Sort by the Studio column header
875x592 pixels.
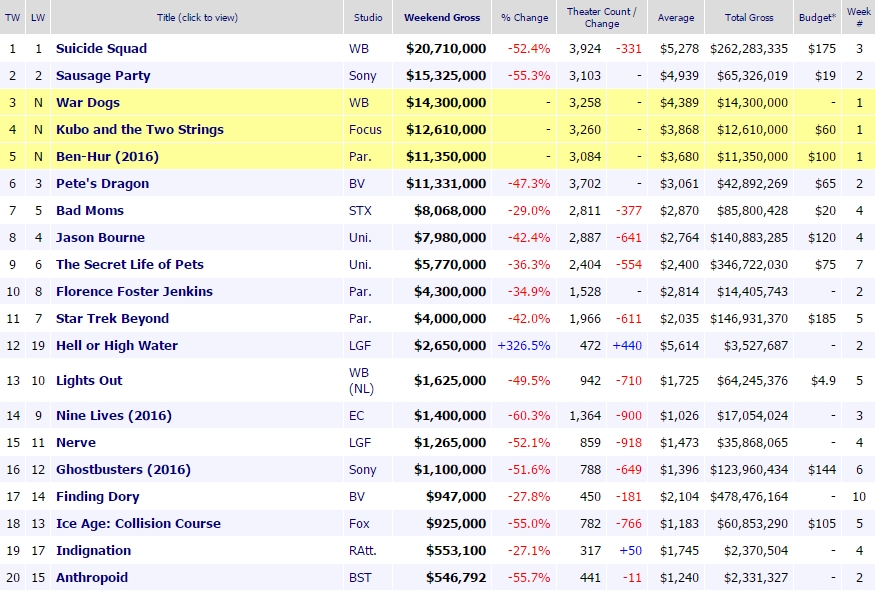click(x=368, y=17)
